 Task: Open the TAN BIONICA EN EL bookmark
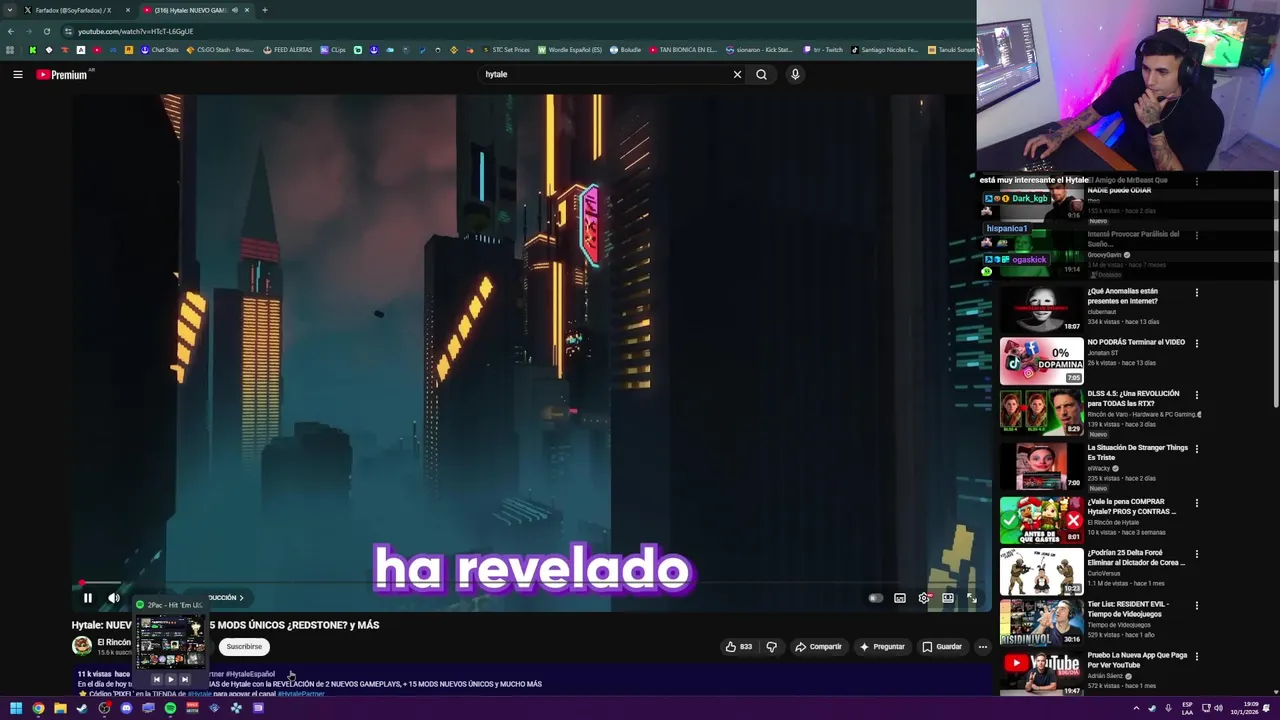pyautogui.click(x=683, y=50)
